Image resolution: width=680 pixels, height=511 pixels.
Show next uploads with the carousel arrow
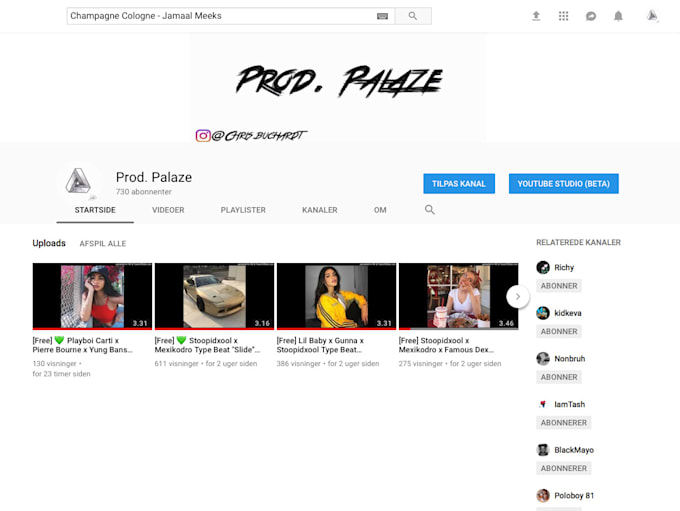517,297
